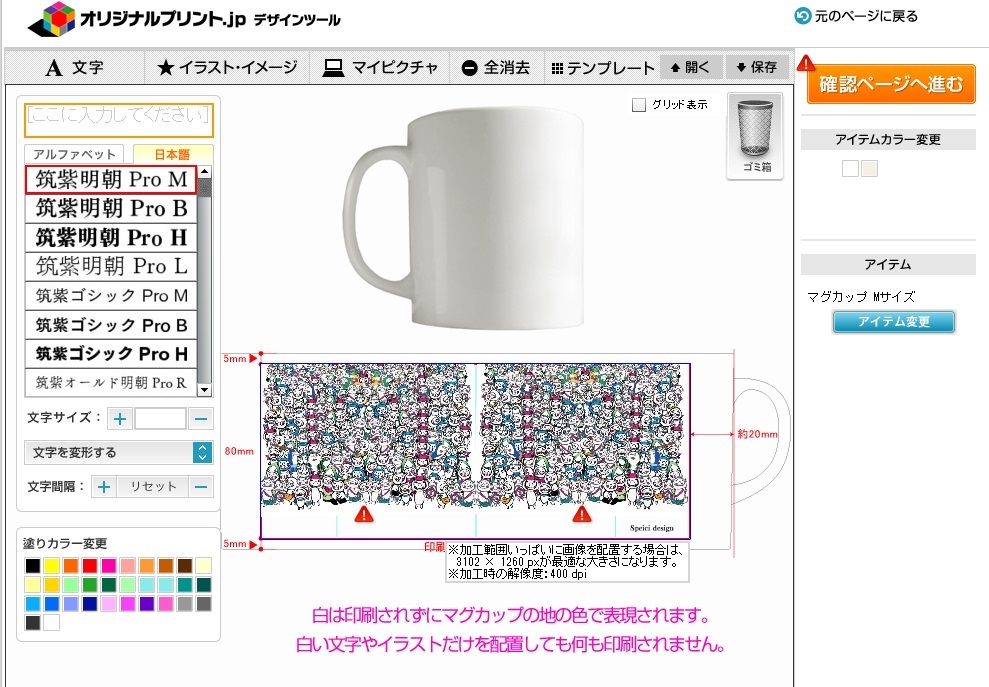Pick the navy blue swatch in 塗りカラー変更
The width and height of the screenshot is (989, 687).
click(x=90, y=604)
